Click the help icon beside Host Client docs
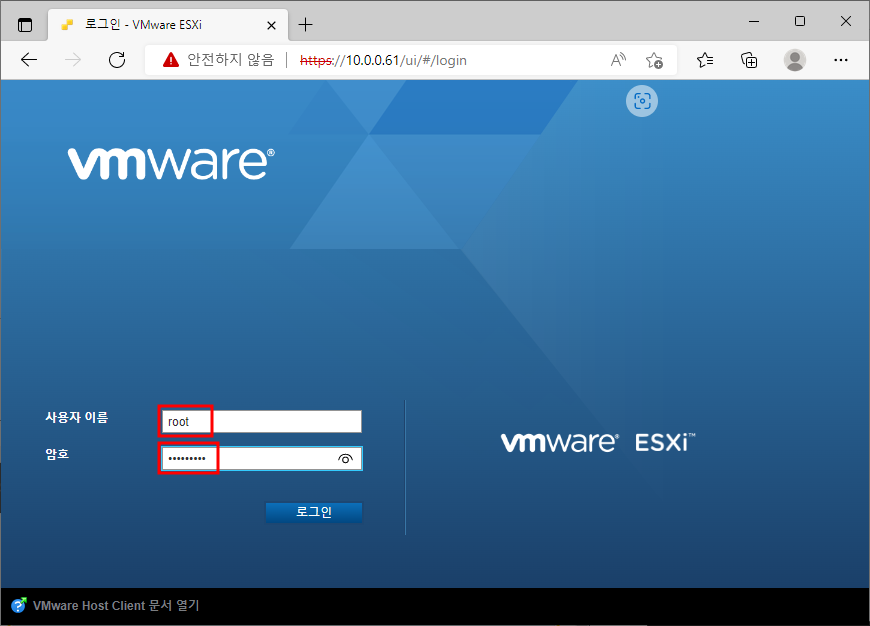Screen dimensions: 870x626 coord(19,605)
